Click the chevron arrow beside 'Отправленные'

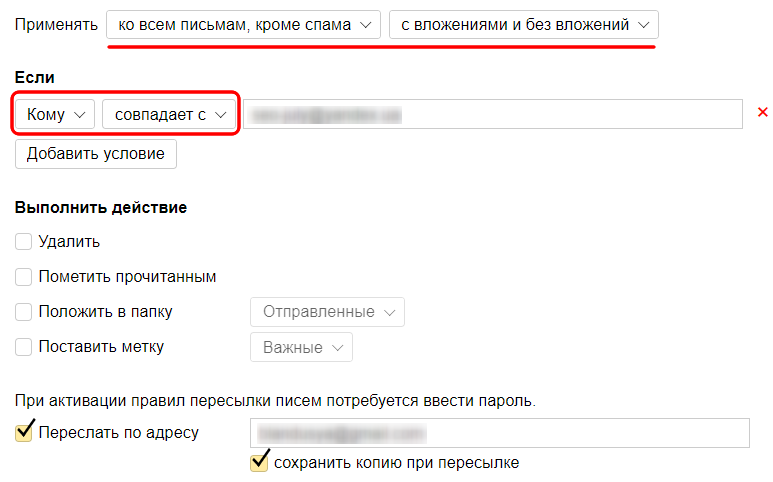click(x=389, y=313)
